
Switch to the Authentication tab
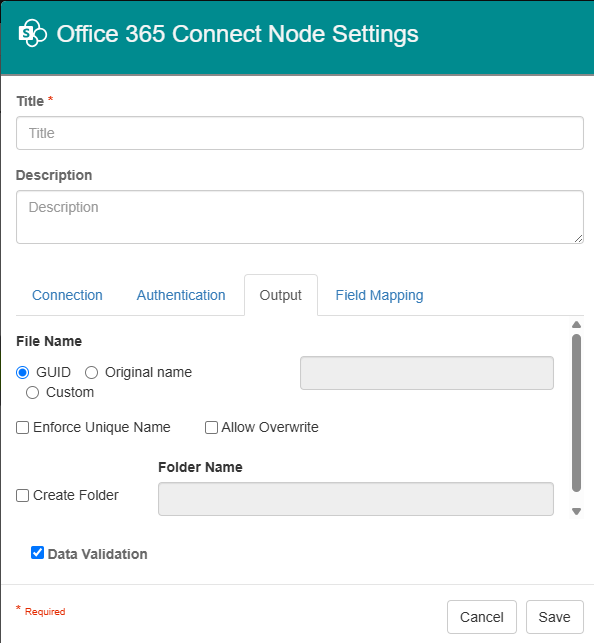coord(181,295)
